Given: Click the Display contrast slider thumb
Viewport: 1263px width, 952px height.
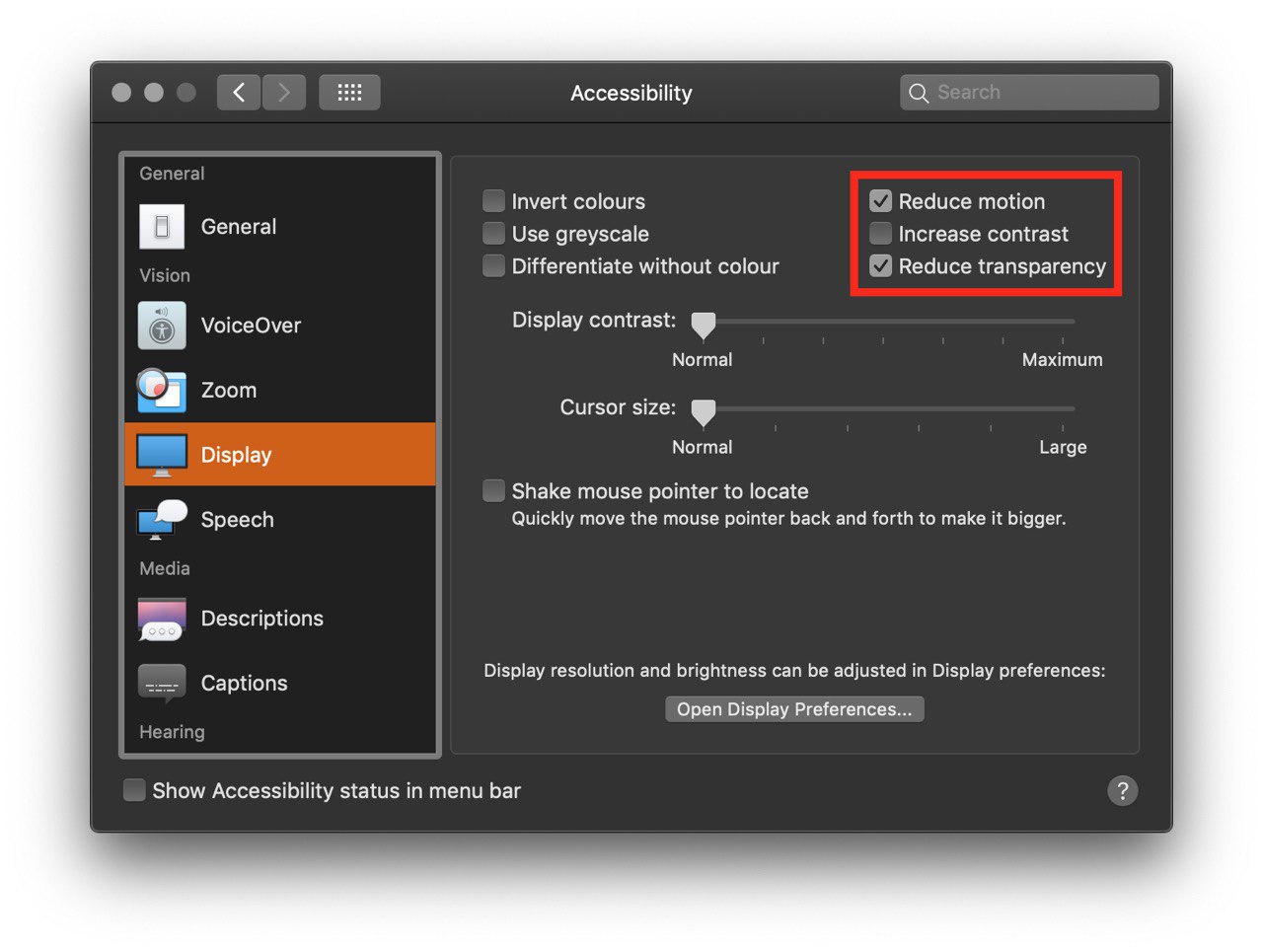Looking at the screenshot, I should pos(704,325).
